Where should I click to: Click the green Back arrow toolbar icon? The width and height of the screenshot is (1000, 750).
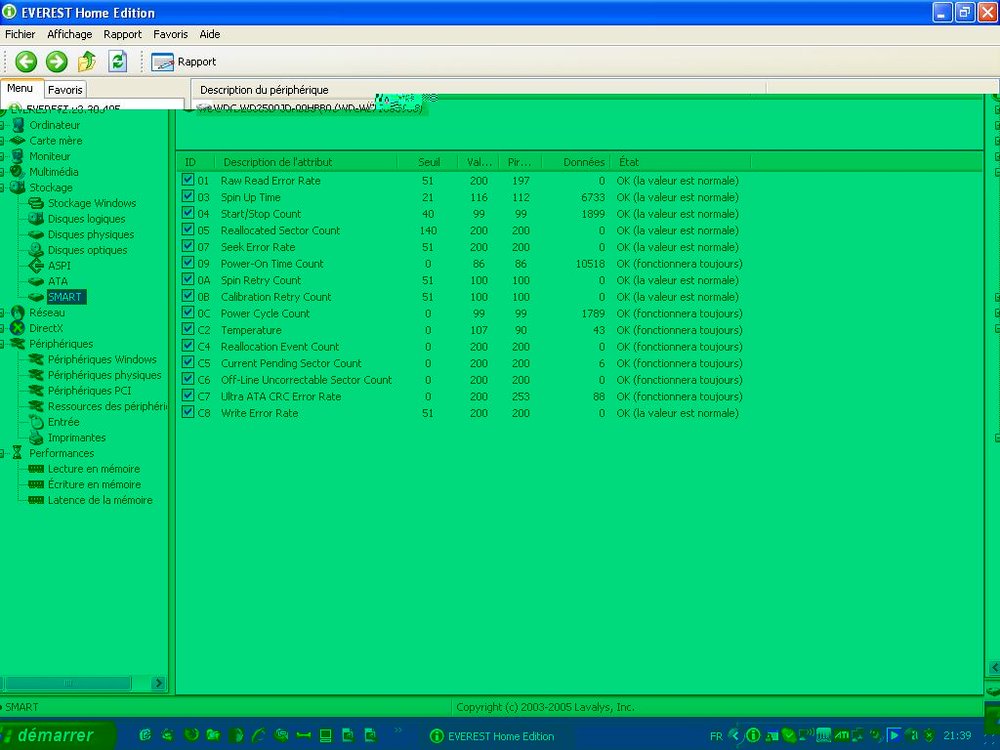tap(26, 62)
